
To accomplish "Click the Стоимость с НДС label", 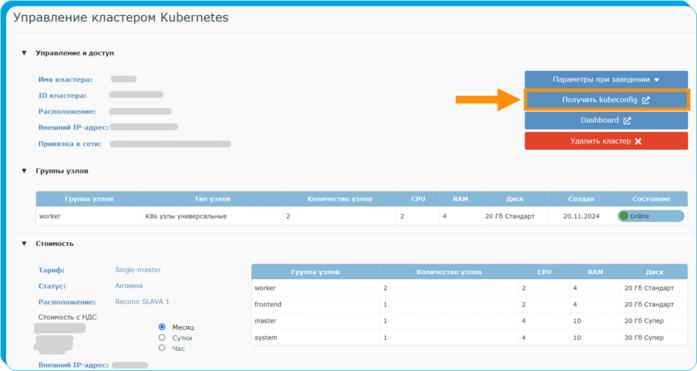I will (x=67, y=317).
